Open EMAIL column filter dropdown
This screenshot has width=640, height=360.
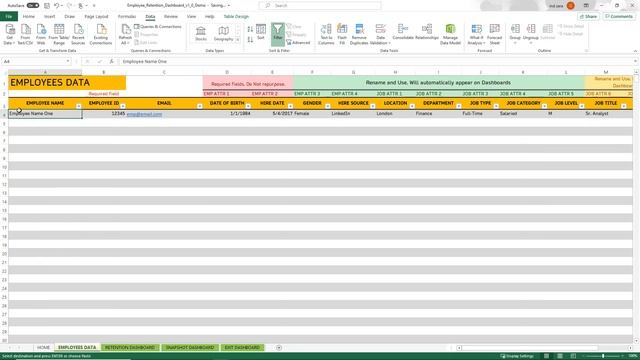tap(200, 106)
